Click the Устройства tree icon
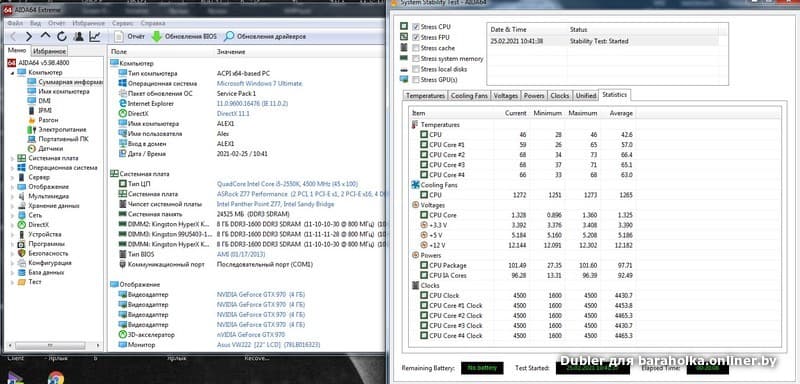Screen dimensions: 800x384 [x=21, y=234]
